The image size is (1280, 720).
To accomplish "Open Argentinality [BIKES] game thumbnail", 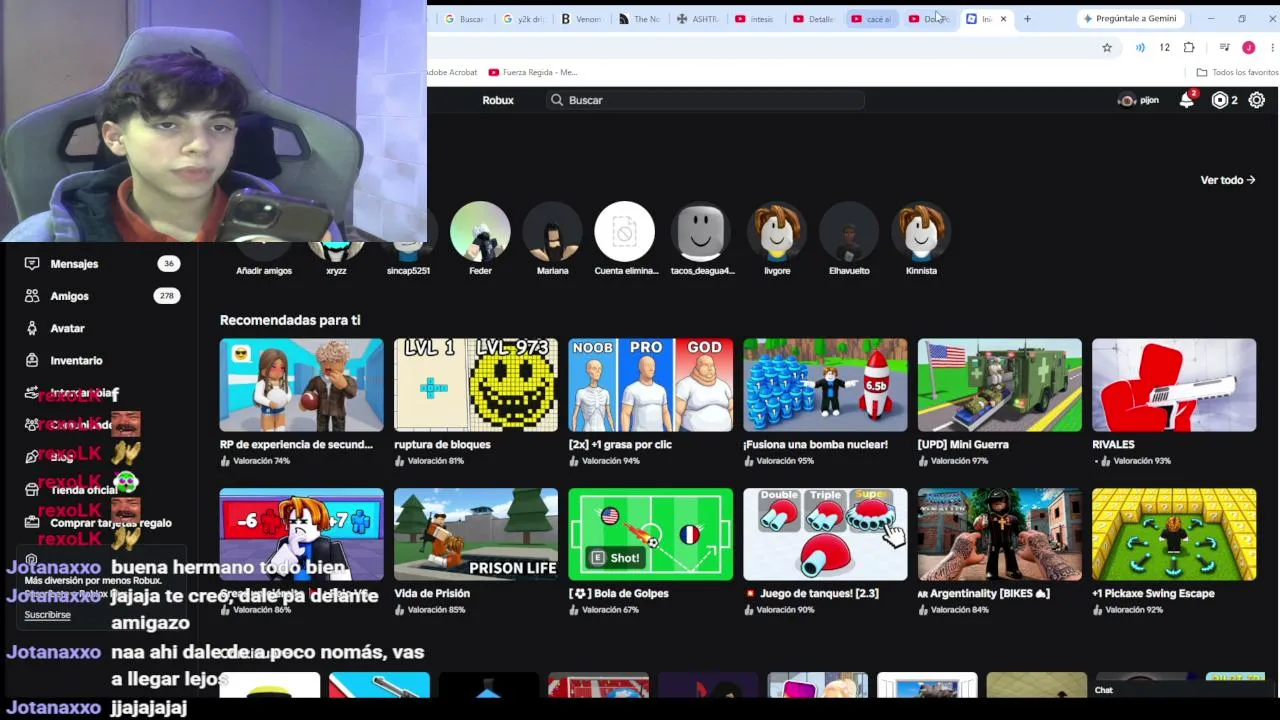I will pyautogui.click(x=999, y=534).
